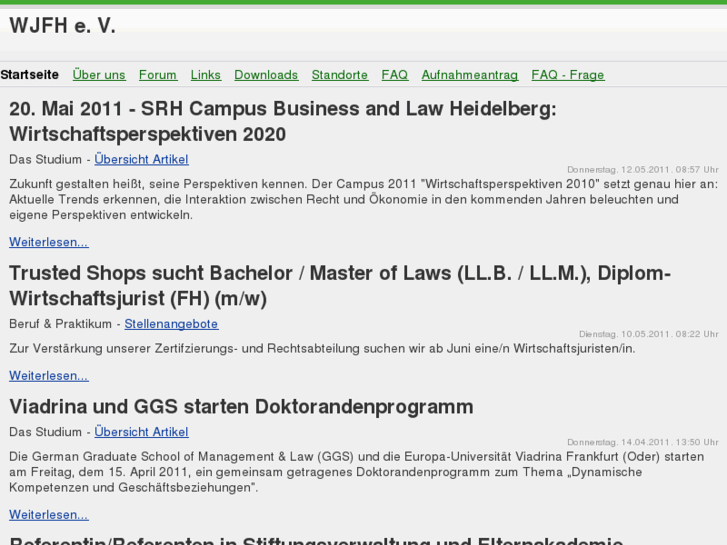Click Weiterlesen under SRH Campus article
This screenshot has height=545, width=727.
pos(49,242)
